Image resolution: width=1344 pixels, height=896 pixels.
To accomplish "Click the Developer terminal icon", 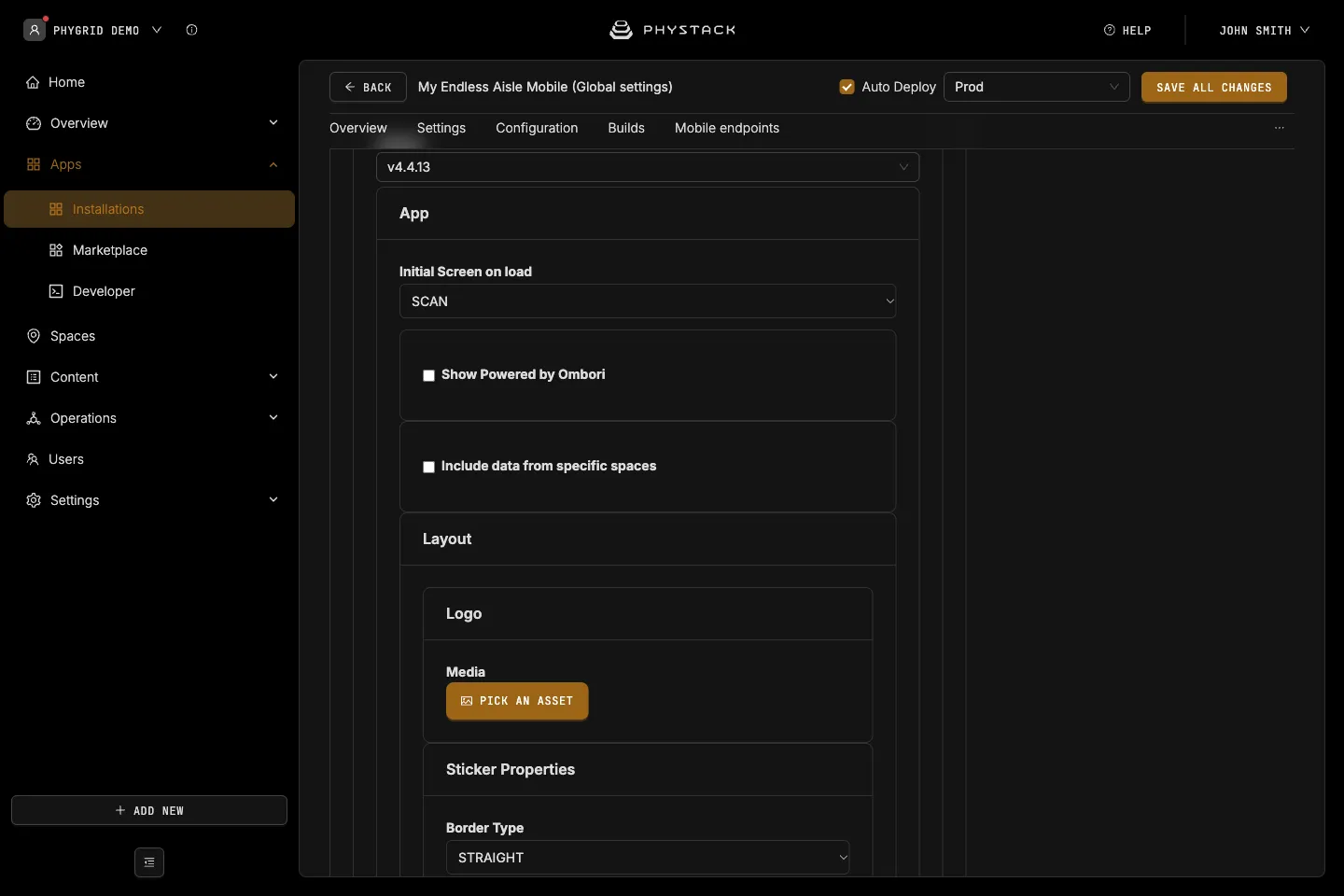I will (x=56, y=291).
